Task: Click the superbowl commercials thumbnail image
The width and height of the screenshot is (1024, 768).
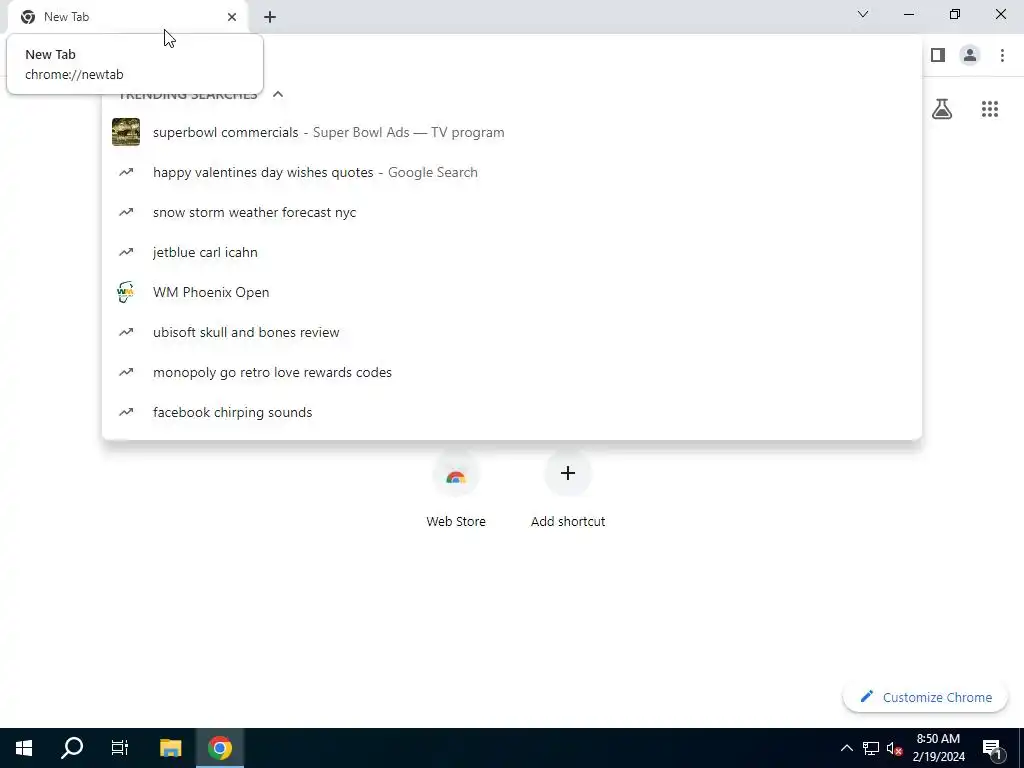Action: [126, 132]
